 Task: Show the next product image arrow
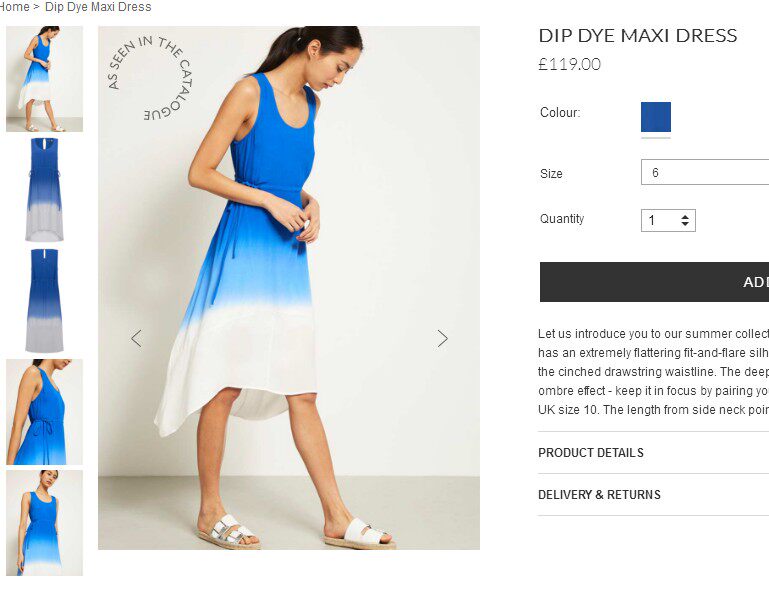coord(442,338)
